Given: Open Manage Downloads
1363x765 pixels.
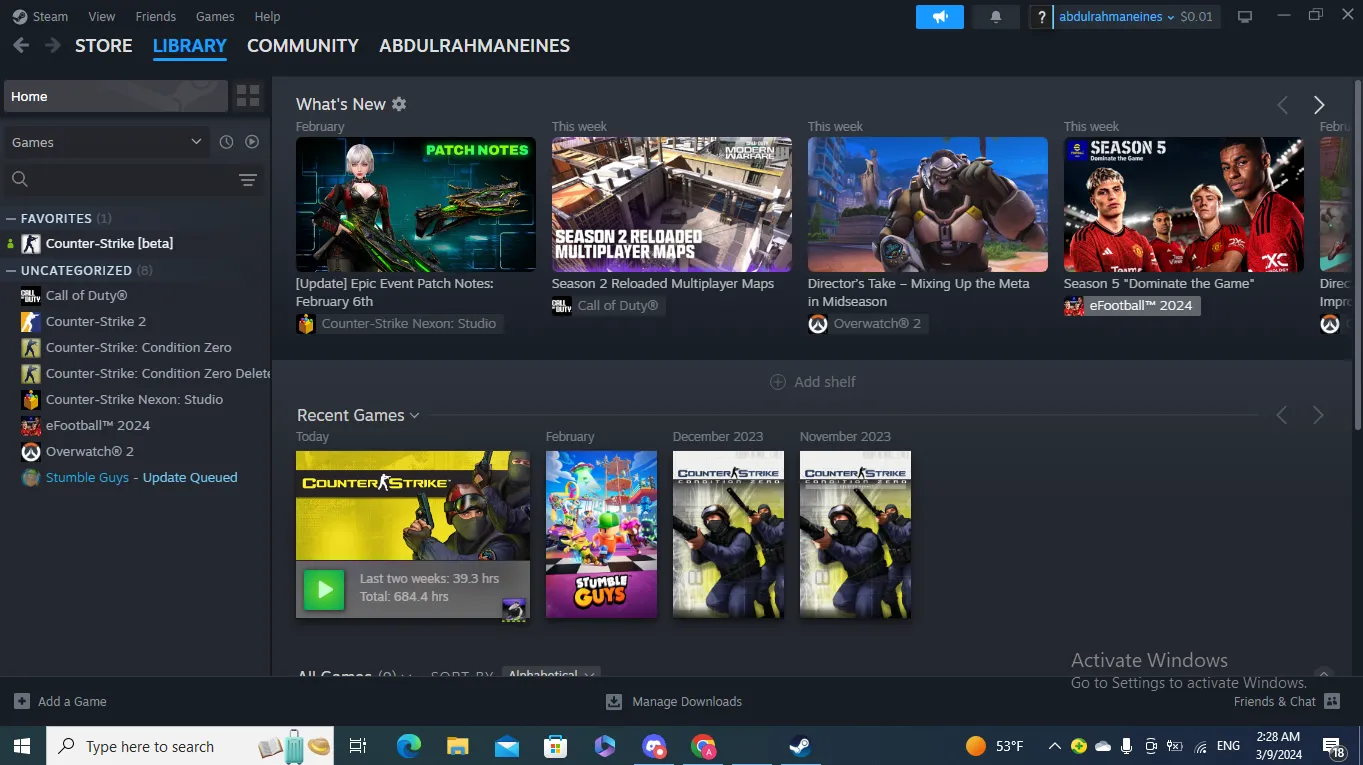Looking at the screenshot, I should coord(674,701).
